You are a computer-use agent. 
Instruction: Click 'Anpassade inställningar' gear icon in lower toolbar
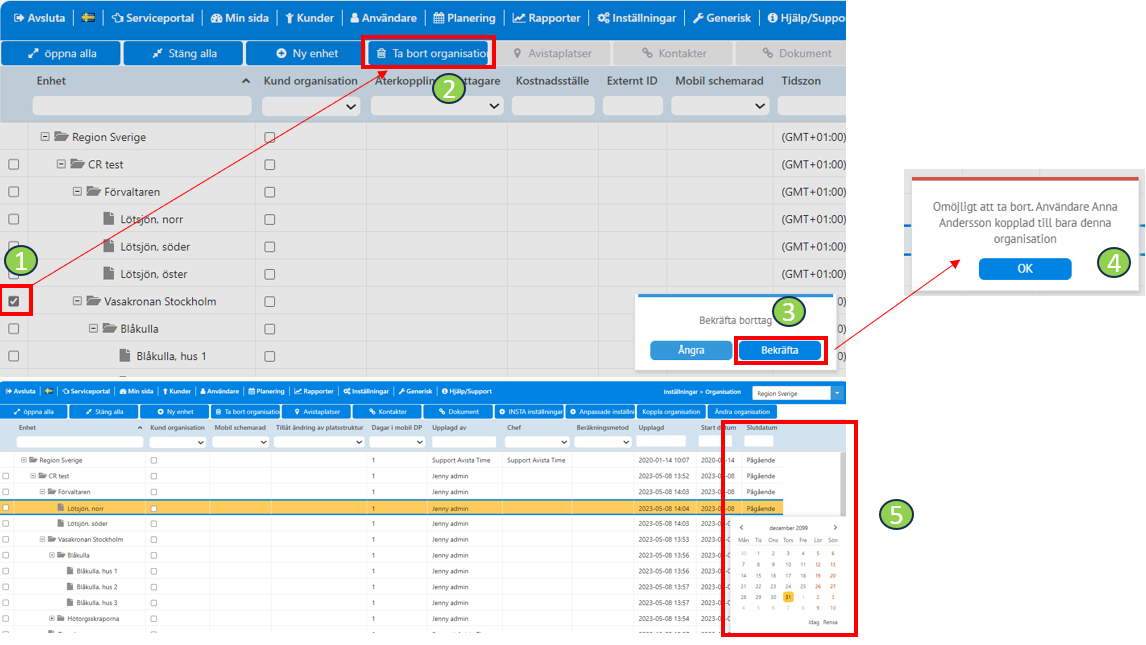coord(573,412)
